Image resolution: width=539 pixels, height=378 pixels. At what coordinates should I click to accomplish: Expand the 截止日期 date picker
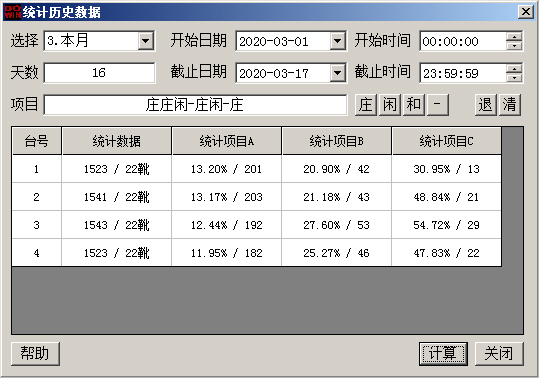(x=338, y=73)
